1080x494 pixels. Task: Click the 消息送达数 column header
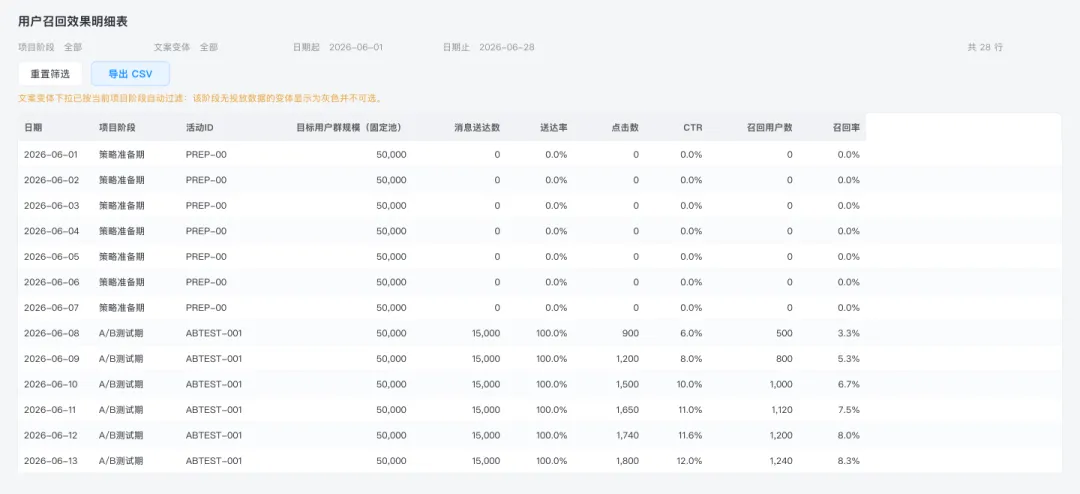(x=477, y=127)
